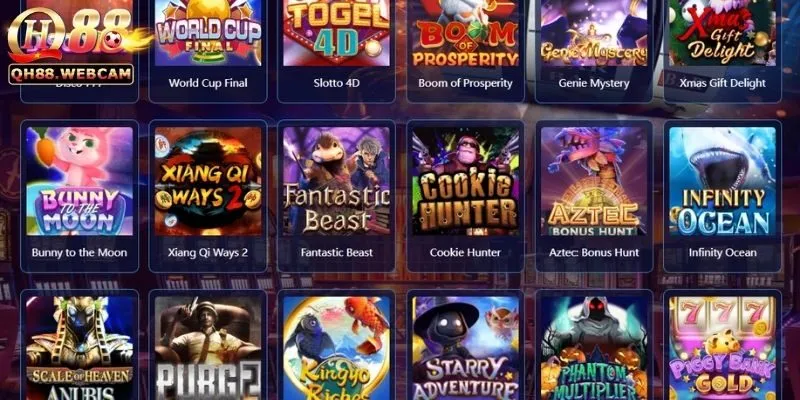Click the "Infinity Ocean" title text
Image resolution: width=800 pixels, height=400 pixels.
pyautogui.click(x=722, y=253)
